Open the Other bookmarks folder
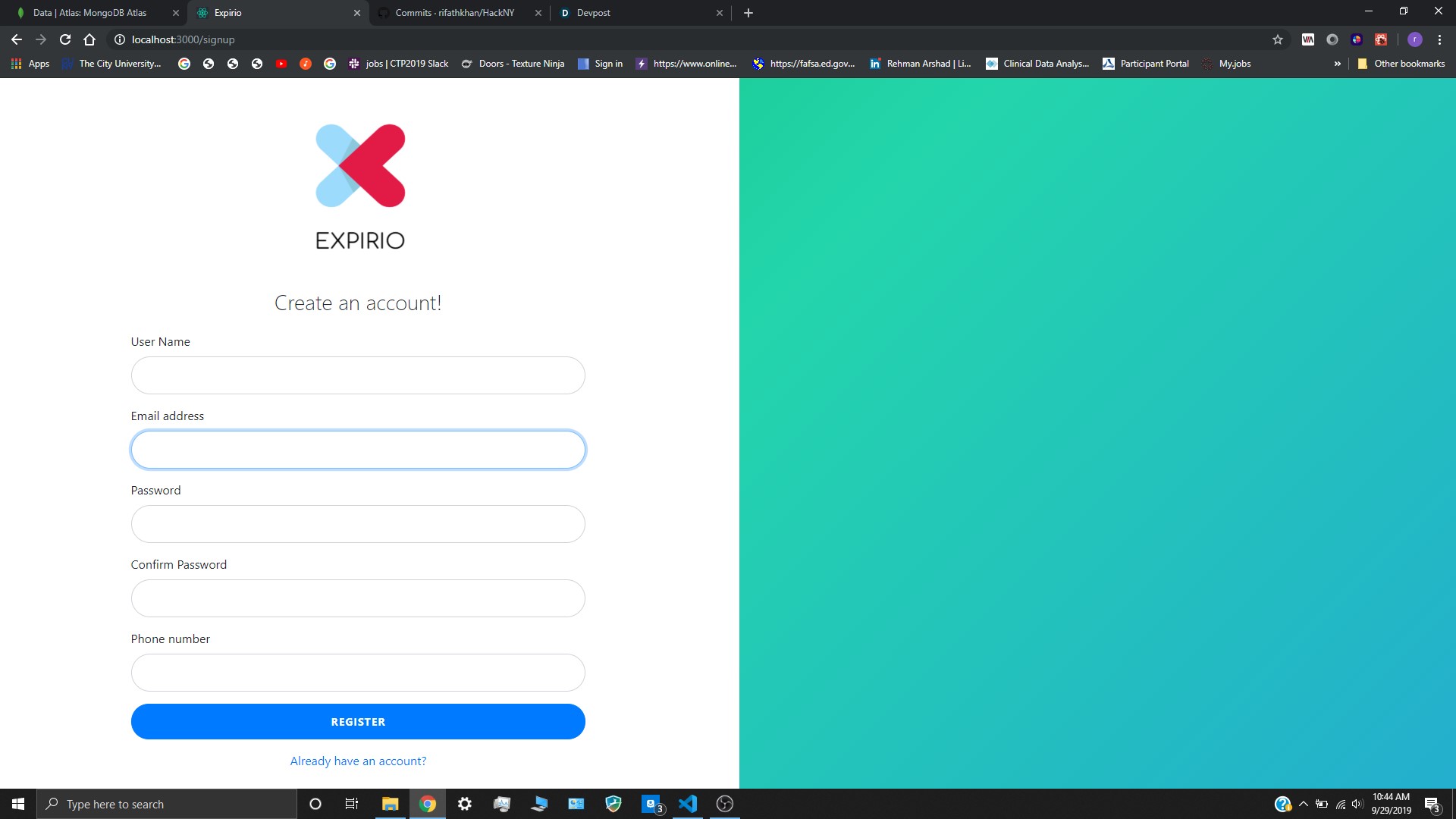1456x819 pixels. point(1401,64)
